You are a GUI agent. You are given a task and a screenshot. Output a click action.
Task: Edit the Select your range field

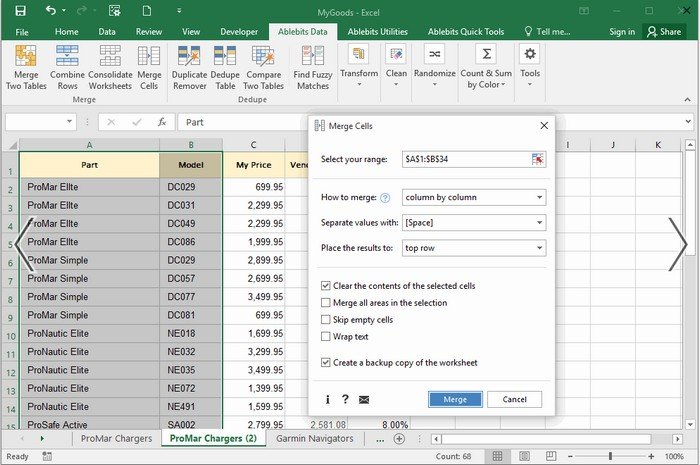466,159
